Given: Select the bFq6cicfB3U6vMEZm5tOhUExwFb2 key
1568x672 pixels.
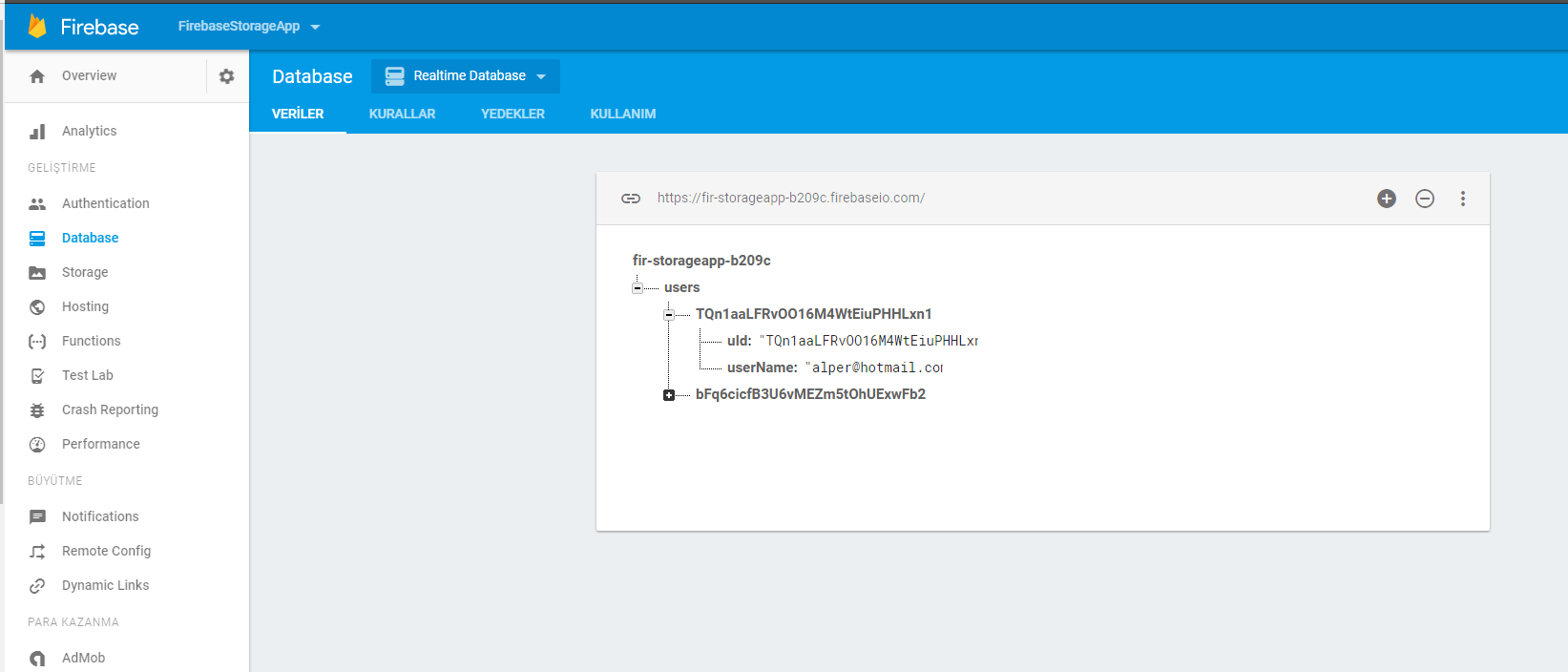Looking at the screenshot, I should 810,394.
